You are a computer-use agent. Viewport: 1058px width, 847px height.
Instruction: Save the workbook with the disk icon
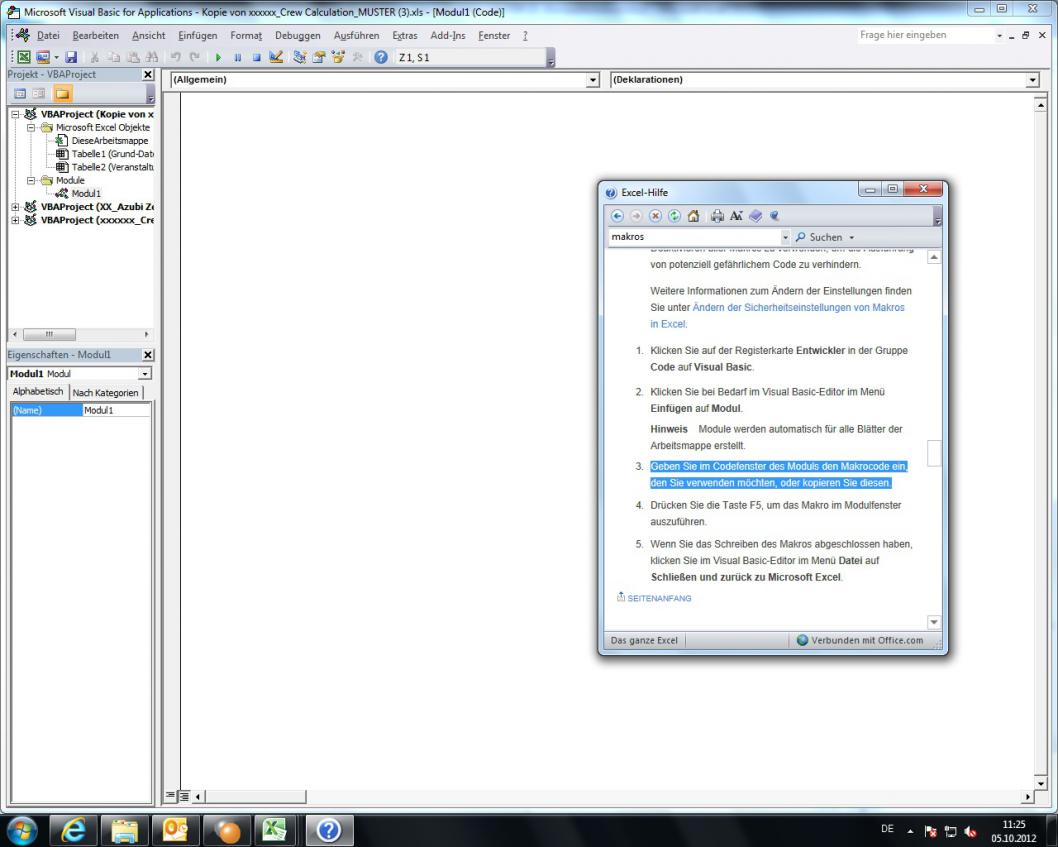pyautogui.click(x=71, y=57)
